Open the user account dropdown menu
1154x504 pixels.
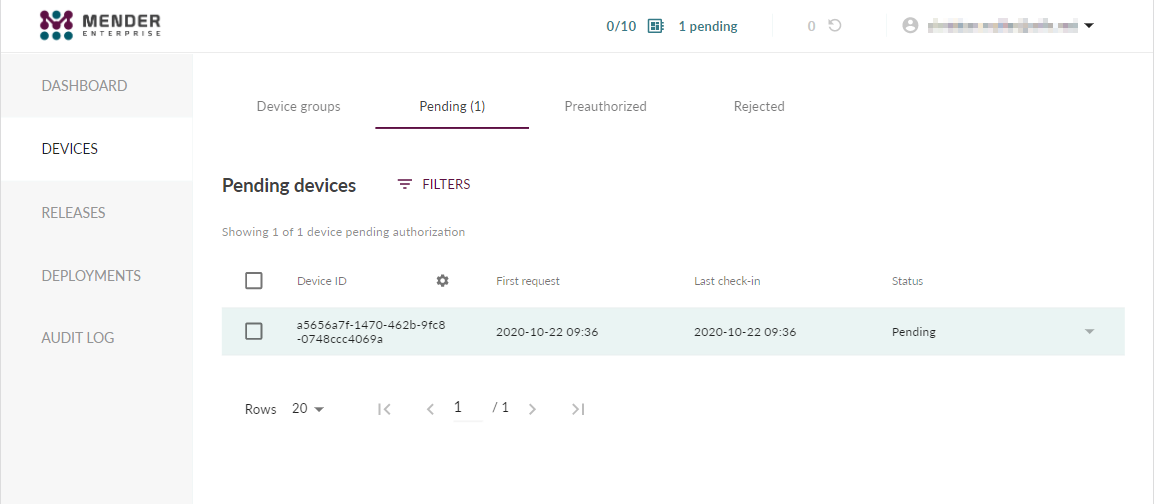coord(1089,26)
